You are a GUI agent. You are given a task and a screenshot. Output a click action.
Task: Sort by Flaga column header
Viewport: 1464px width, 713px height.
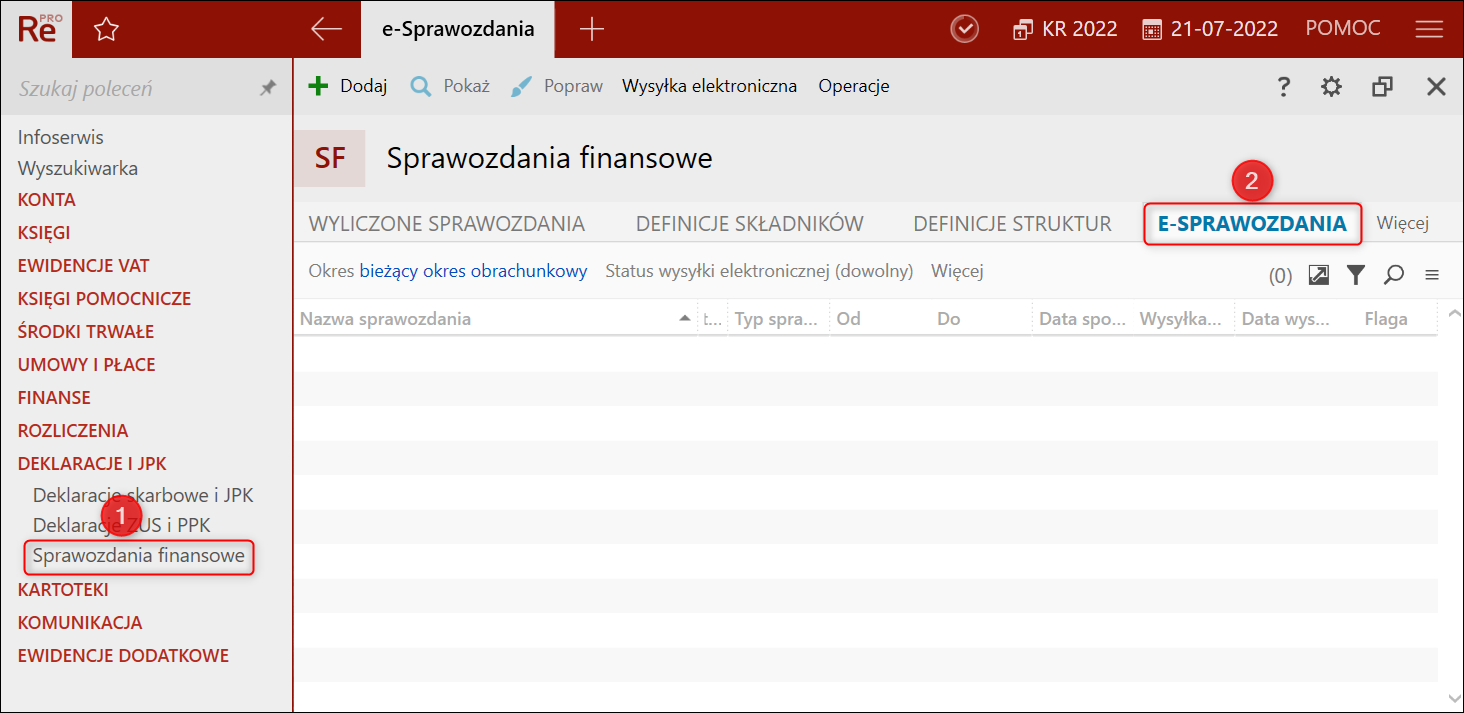point(1386,319)
